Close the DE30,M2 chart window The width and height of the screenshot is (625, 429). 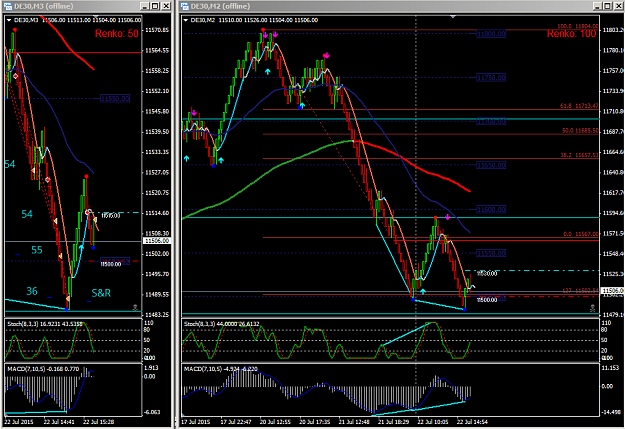(618, 6)
